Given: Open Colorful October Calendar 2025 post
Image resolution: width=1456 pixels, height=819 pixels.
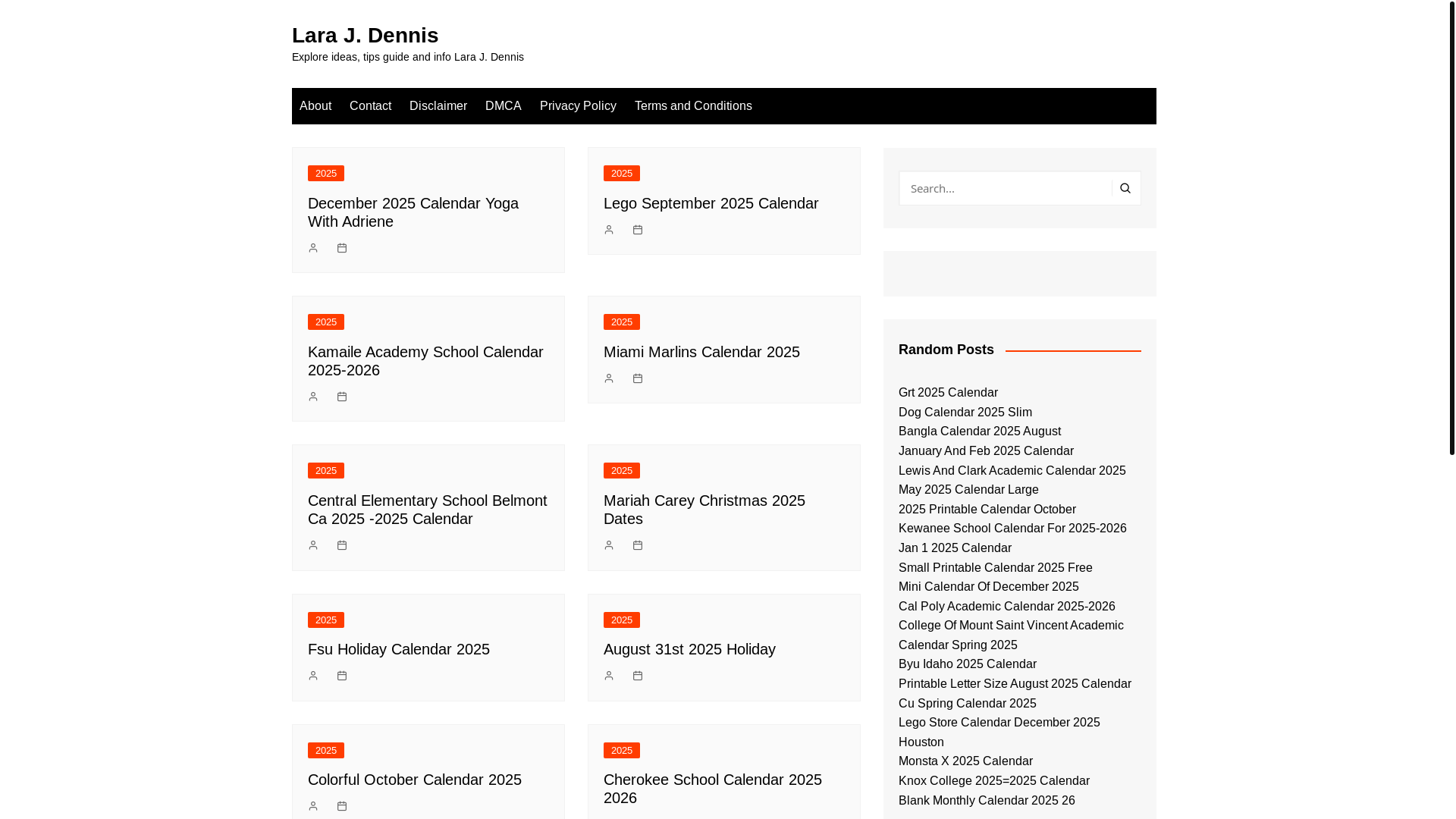Looking at the screenshot, I should [415, 780].
